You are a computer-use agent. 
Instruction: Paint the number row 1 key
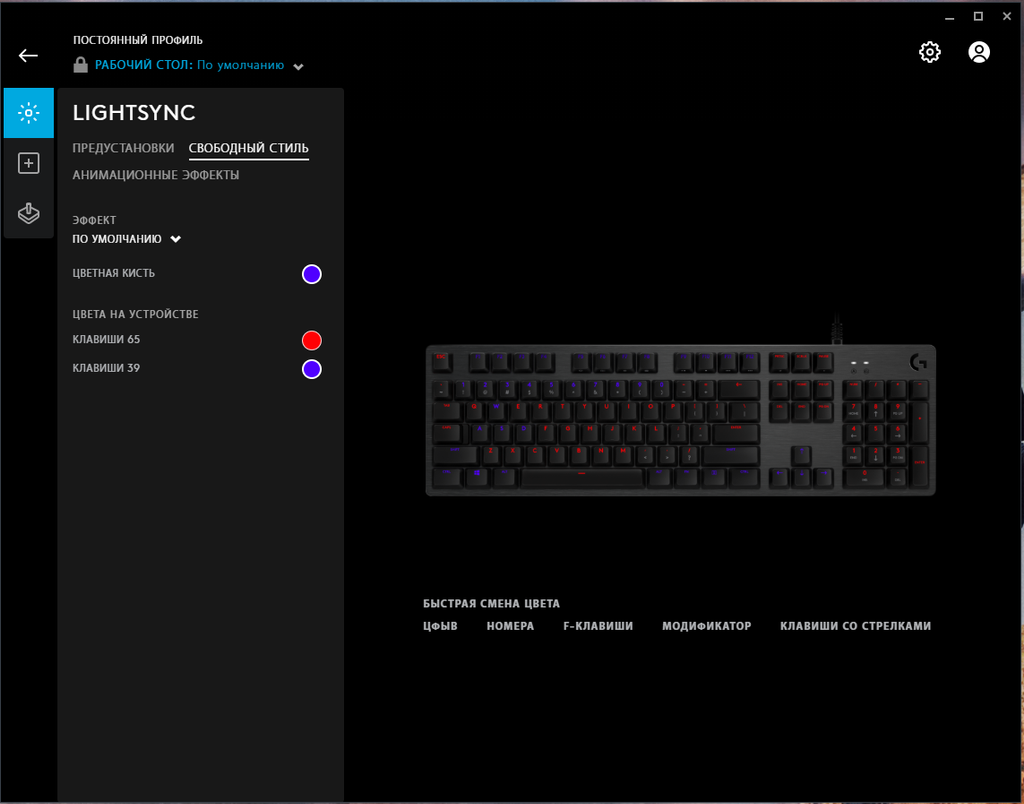[x=464, y=390]
